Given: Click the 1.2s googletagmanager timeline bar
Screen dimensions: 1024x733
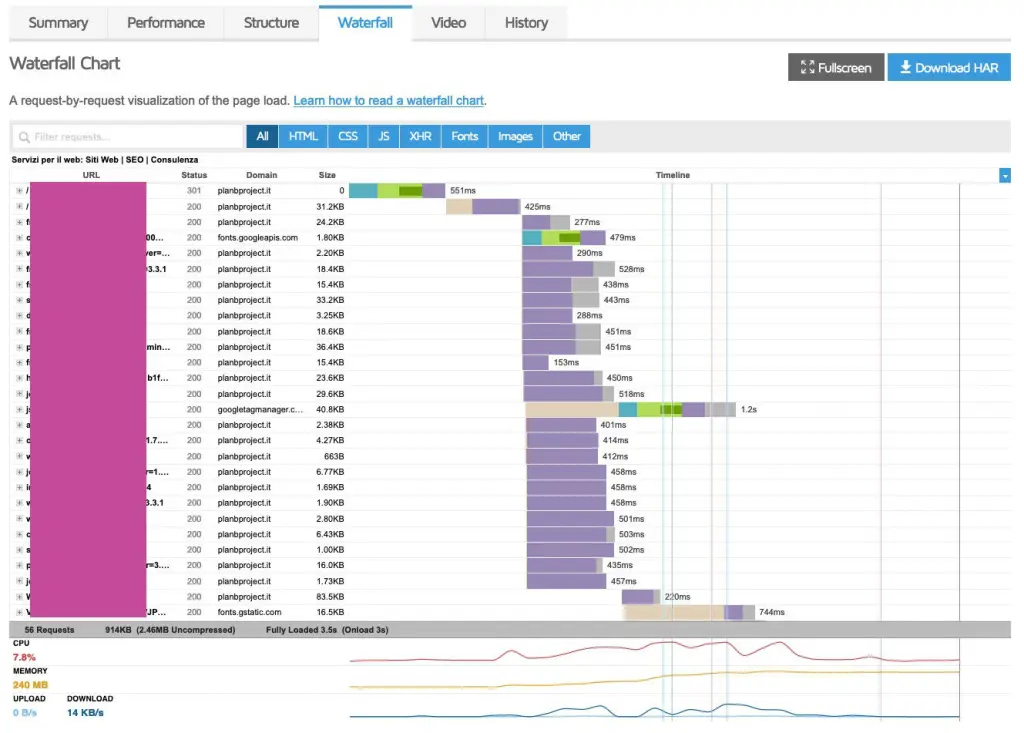Looking at the screenshot, I should pos(630,410).
